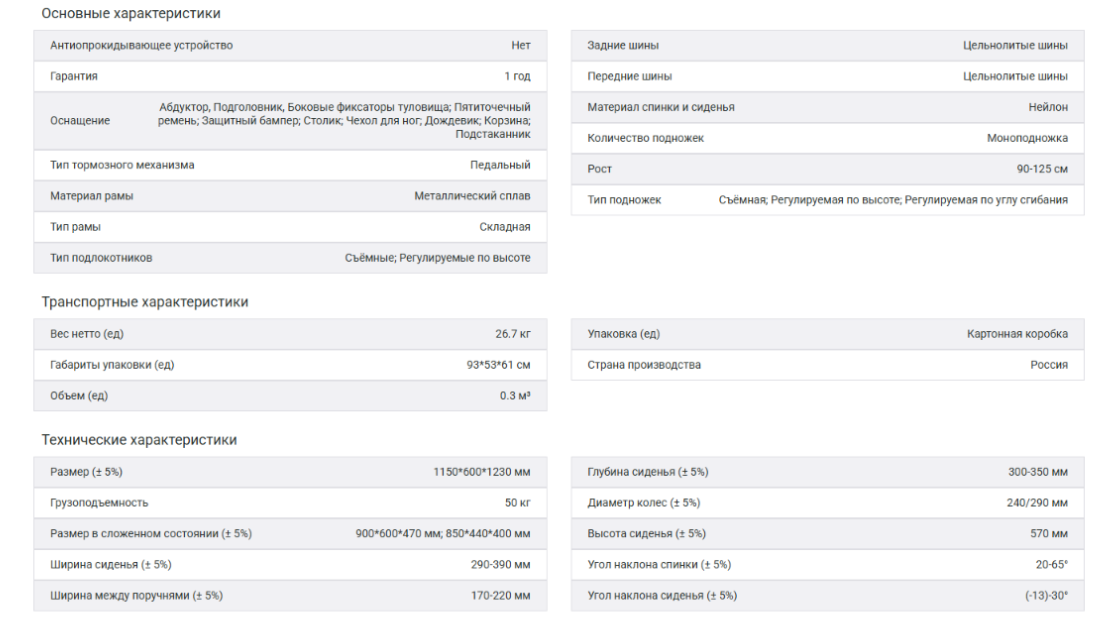Image resolution: width=1114 pixels, height=638 pixels.
Task: Click the 'Угол наклона спинки (± 5%)' label
Action: tap(659, 565)
